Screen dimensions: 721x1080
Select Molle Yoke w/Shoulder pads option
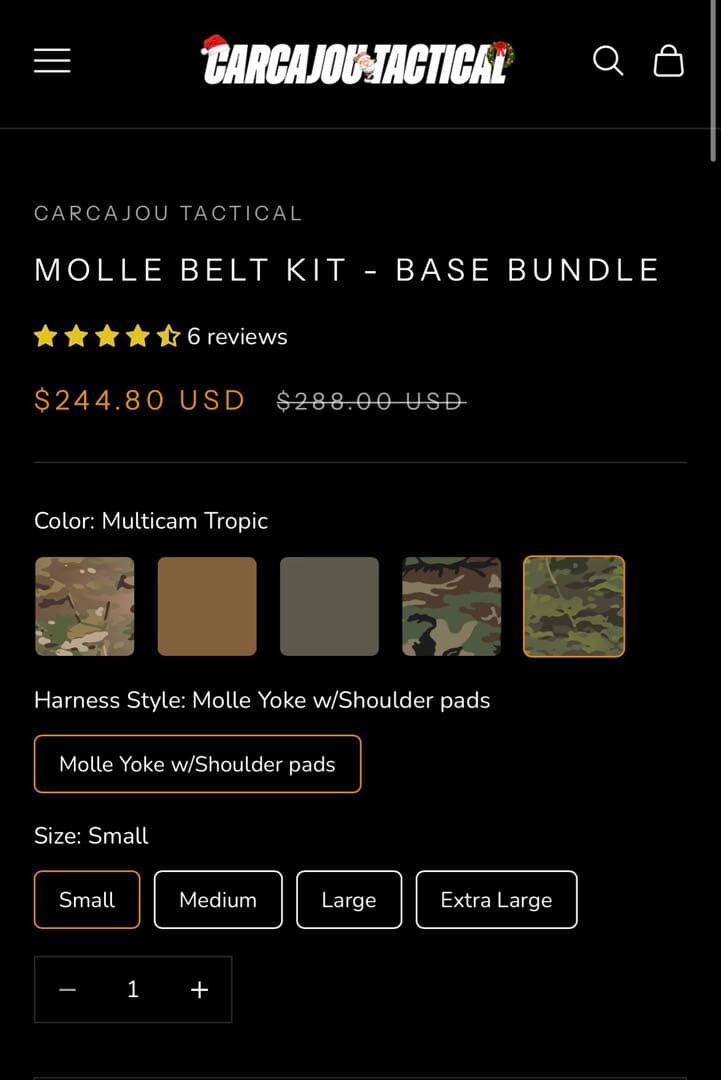pyautogui.click(x=197, y=764)
